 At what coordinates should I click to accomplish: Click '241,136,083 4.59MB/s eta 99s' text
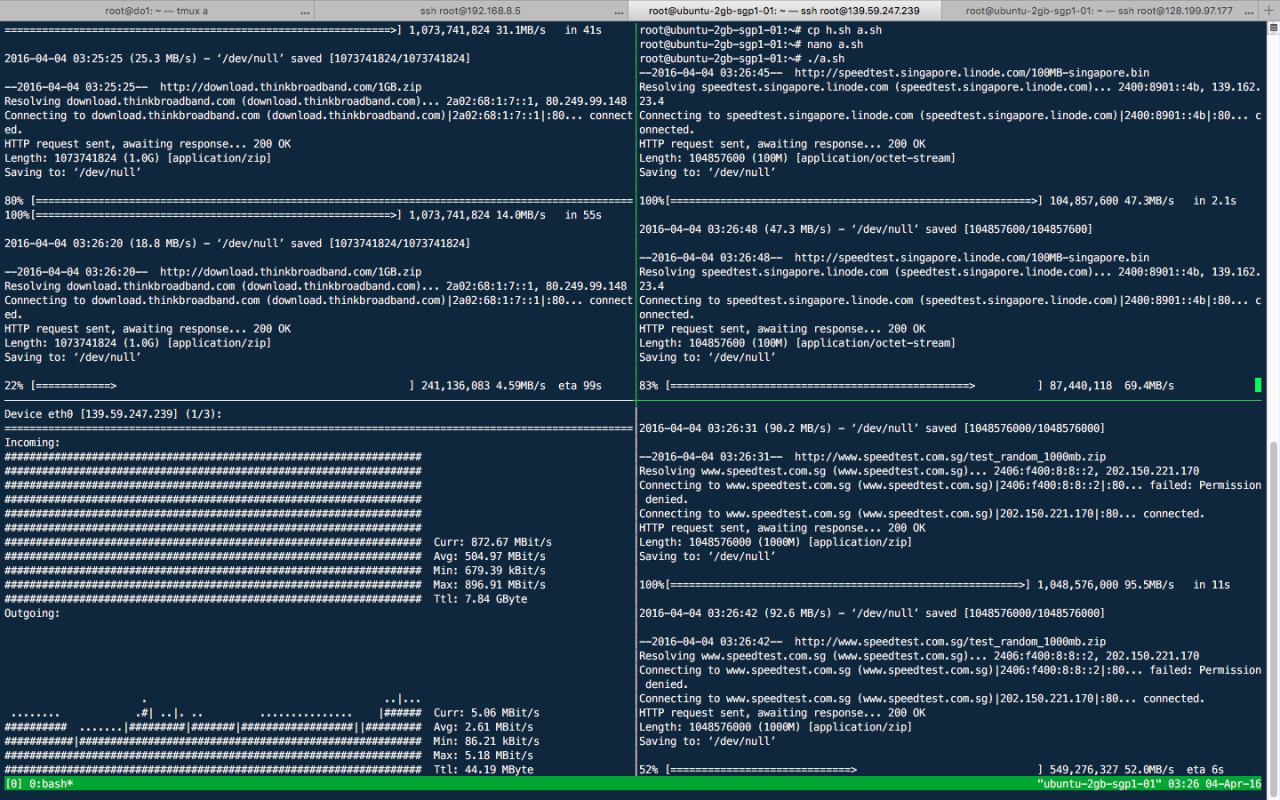[x=513, y=385]
